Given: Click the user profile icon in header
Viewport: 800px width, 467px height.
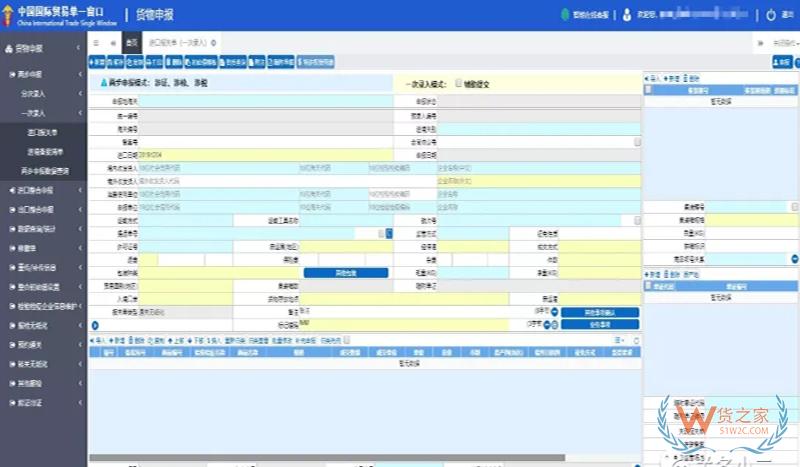Looking at the screenshot, I should (626, 15).
